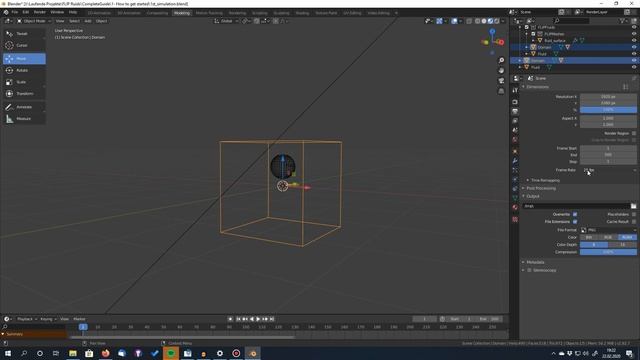Enable the Cache Result checkbox
The image size is (640, 360).
click(633, 222)
